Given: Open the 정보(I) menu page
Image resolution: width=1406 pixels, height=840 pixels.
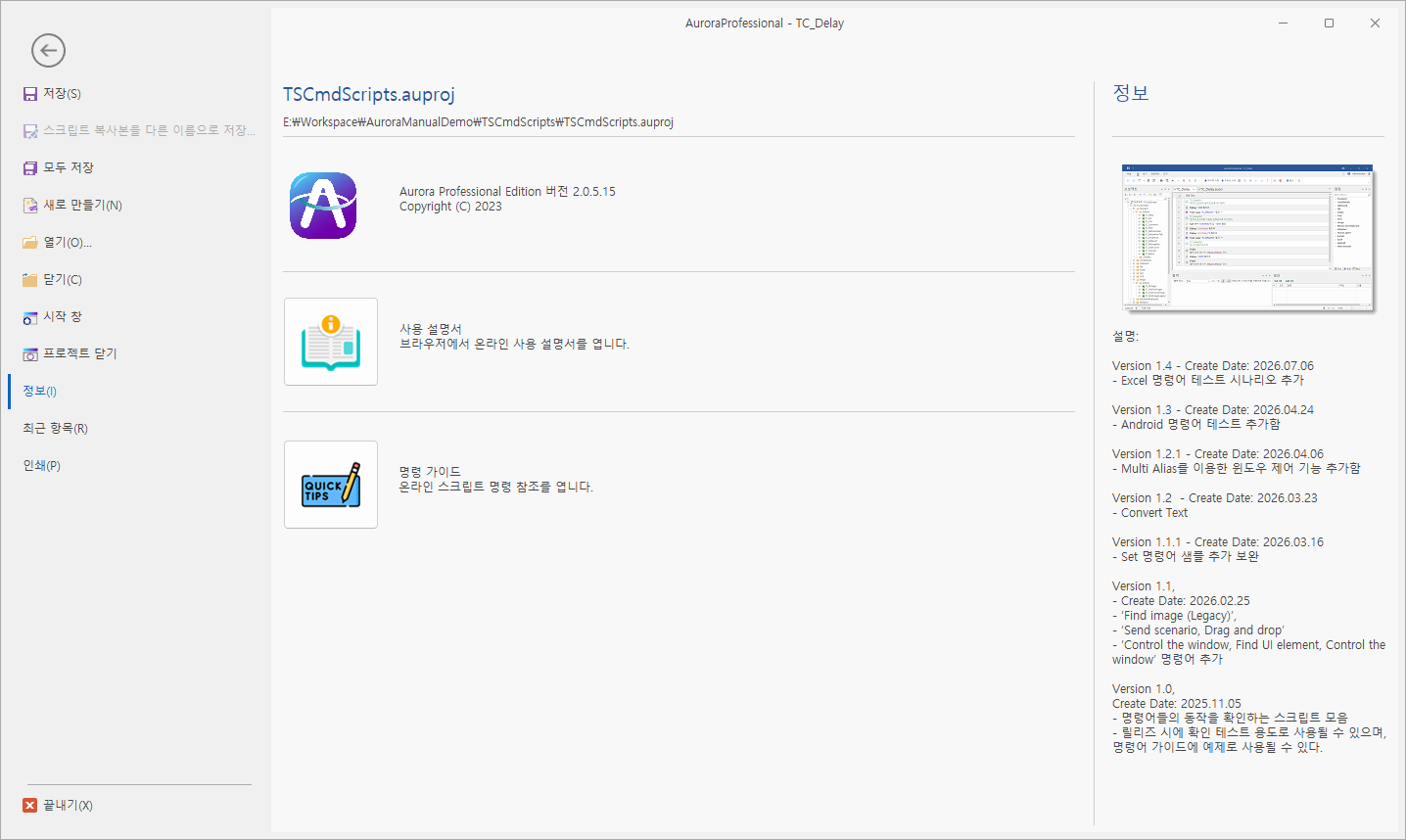Looking at the screenshot, I should [40, 391].
